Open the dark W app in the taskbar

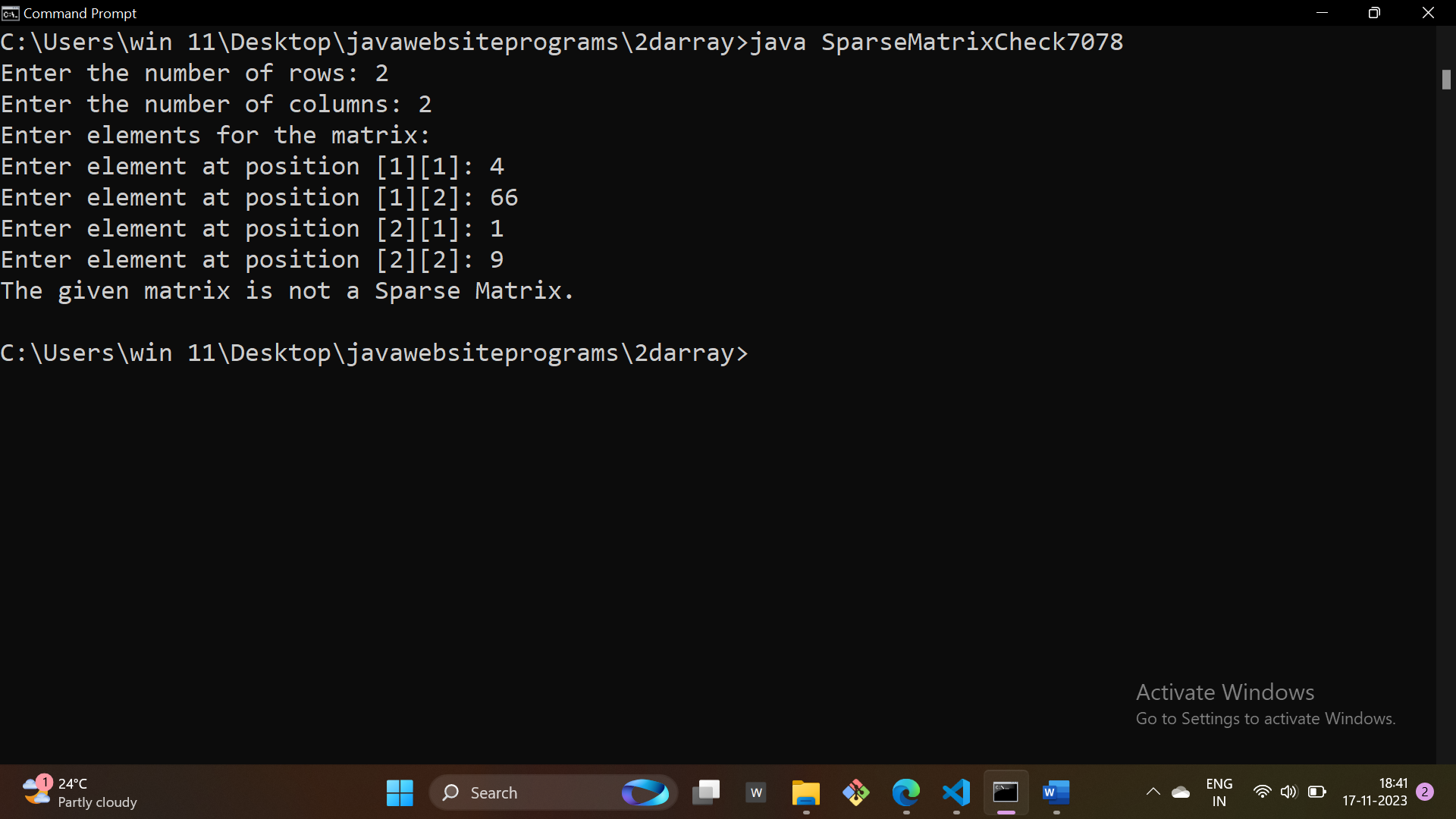point(756,792)
